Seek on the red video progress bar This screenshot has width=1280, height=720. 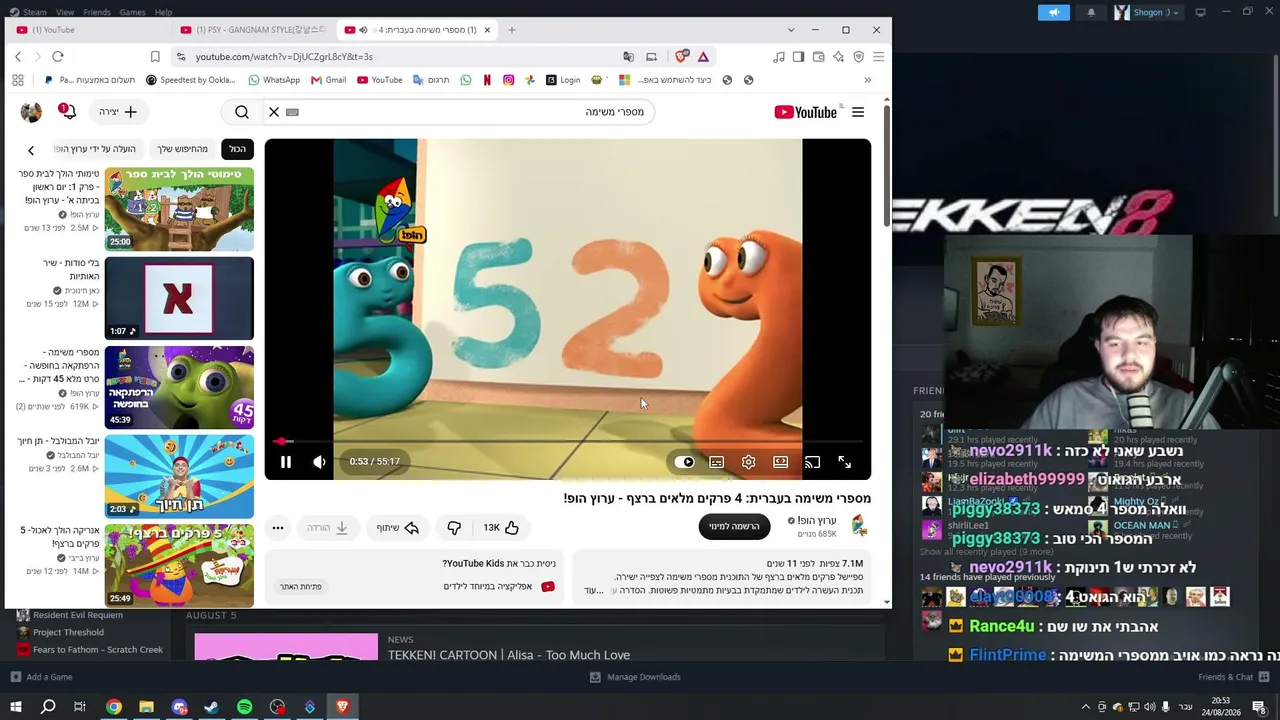(568, 441)
